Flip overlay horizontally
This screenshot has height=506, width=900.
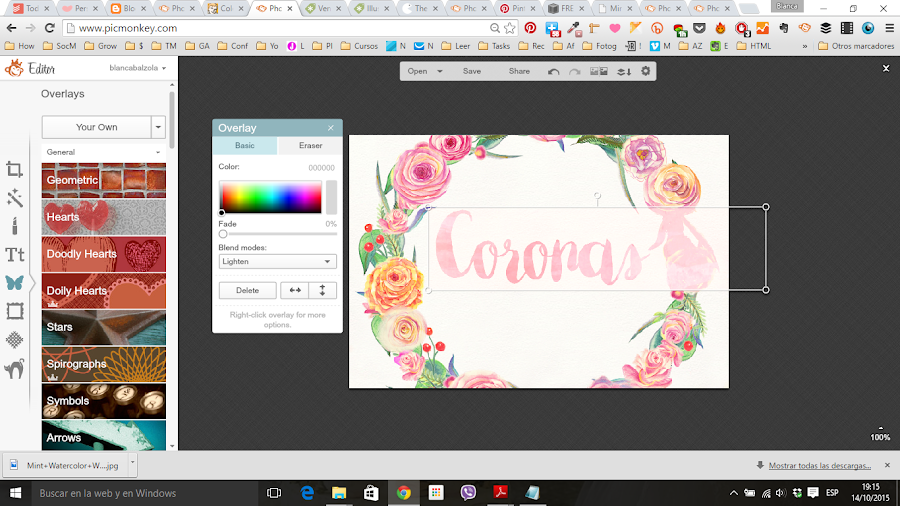(294, 290)
